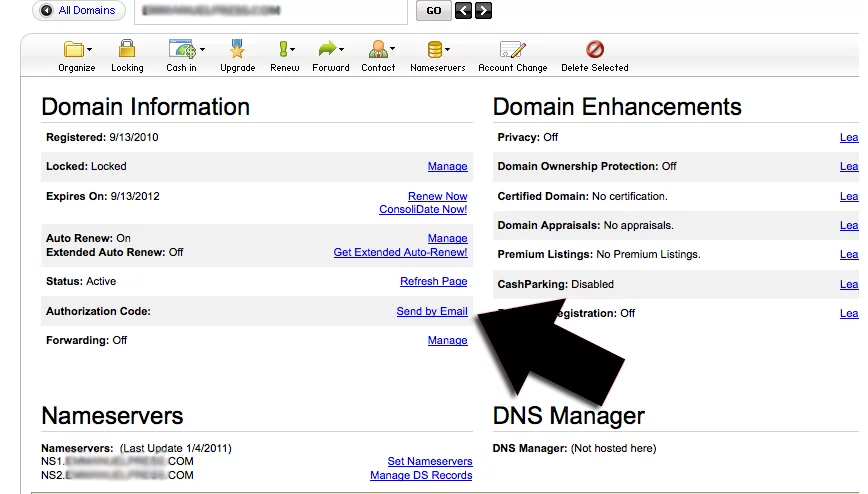Click the next domain arrow button
Screen dimensions: 868x494
483,11
